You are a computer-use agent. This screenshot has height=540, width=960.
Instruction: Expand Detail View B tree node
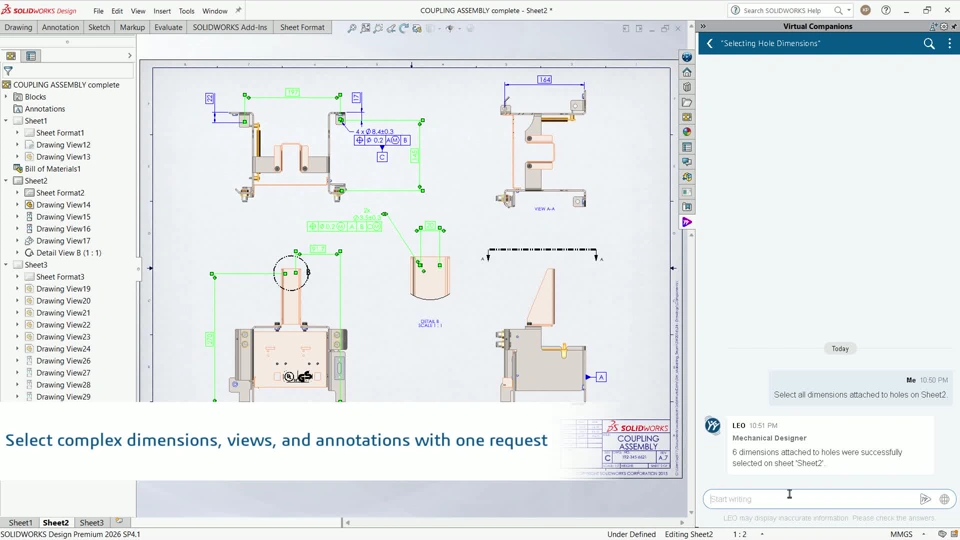(17, 252)
